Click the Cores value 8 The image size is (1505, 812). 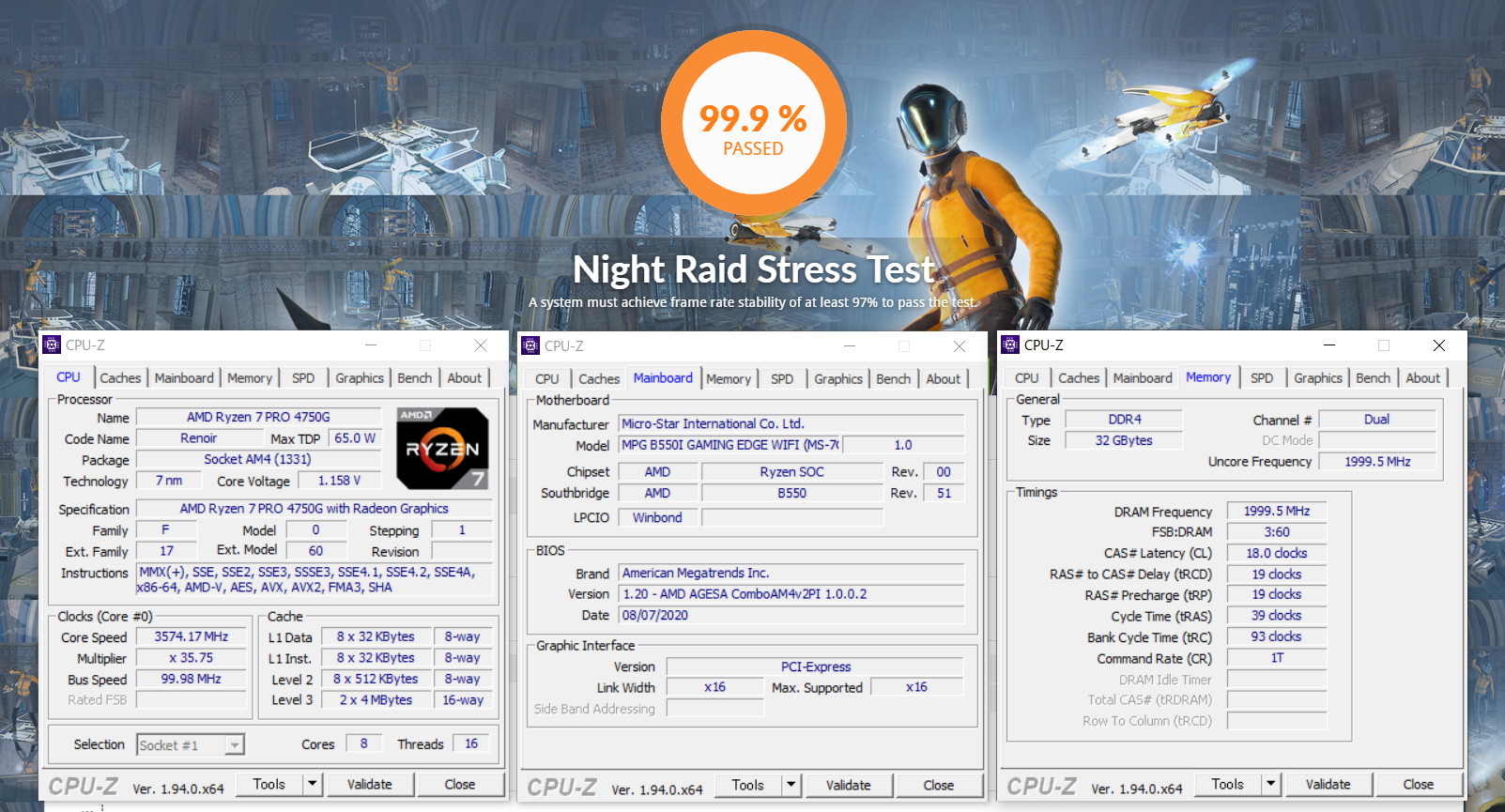[364, 743]
